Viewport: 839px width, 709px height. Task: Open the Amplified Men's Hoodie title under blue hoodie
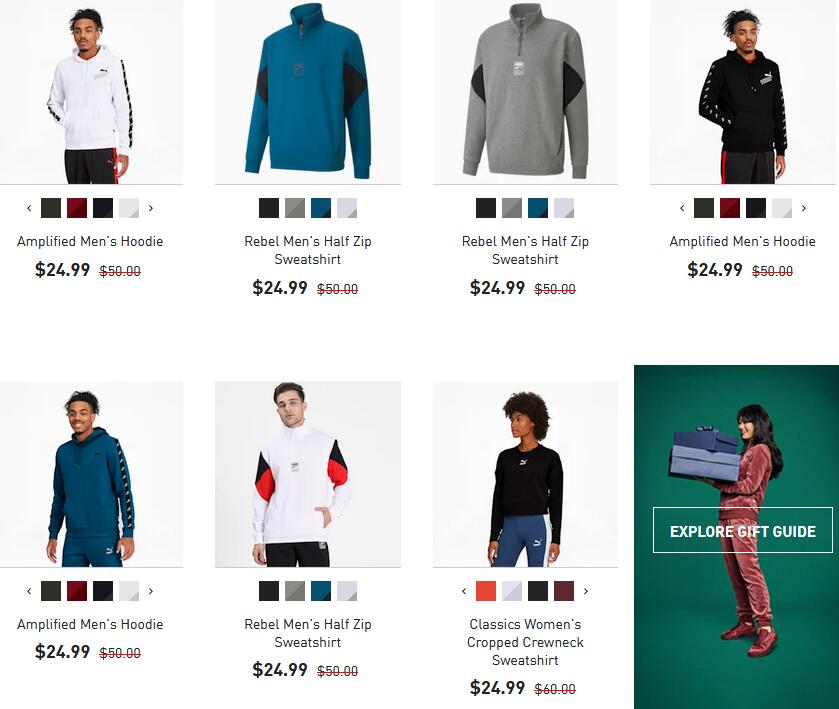coord(90,624)
